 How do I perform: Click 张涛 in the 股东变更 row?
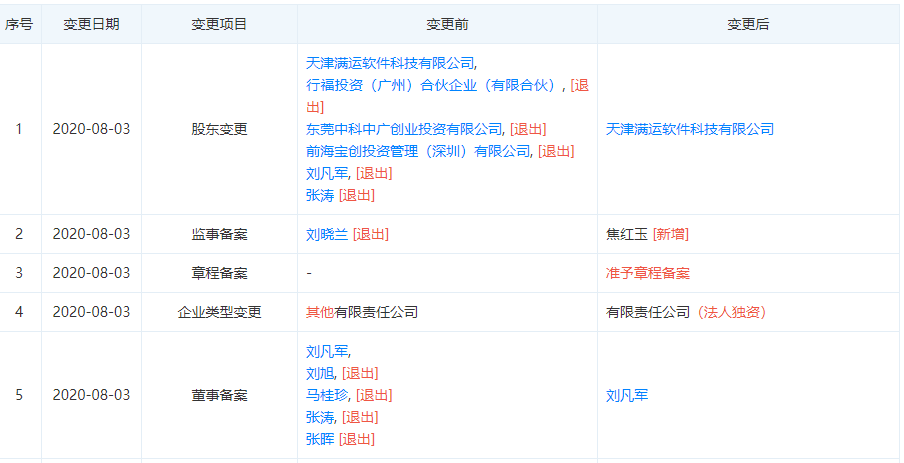(320, 195)
